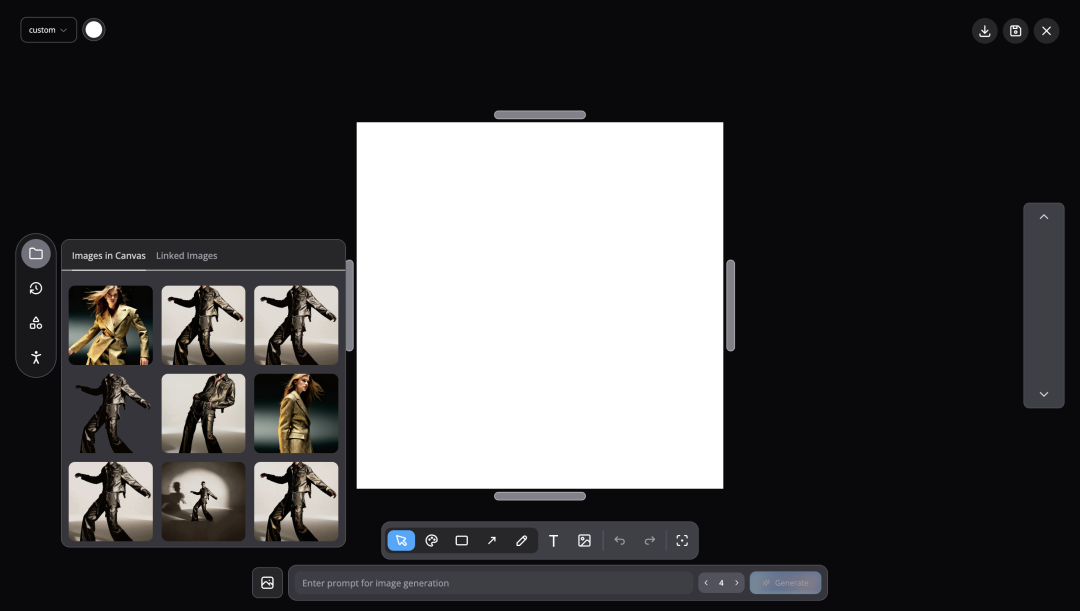
Task: Increase the image count stepper
Action: 737,583
